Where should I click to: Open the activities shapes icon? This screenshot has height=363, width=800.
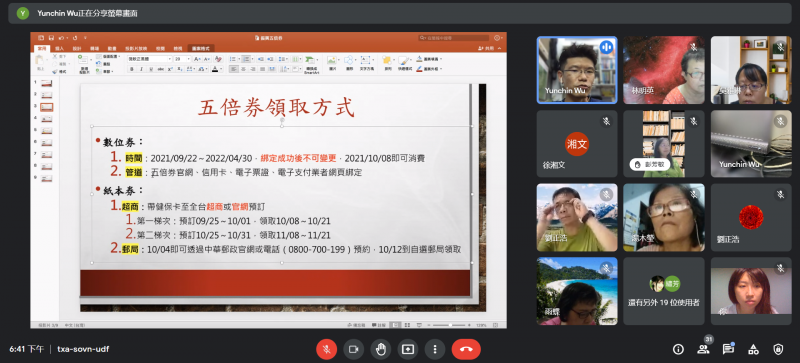(x=753, y=349)
